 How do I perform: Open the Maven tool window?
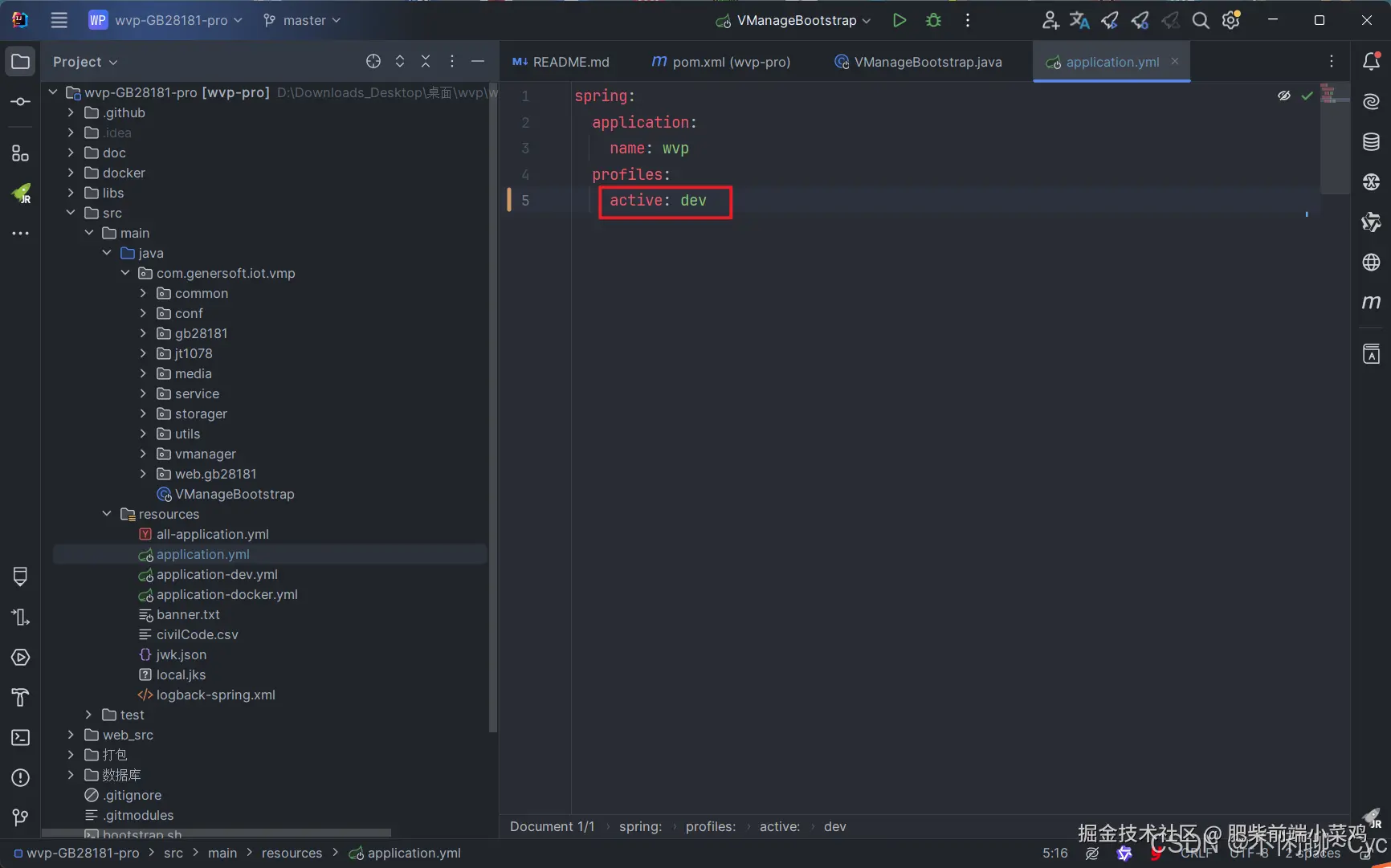1372,302
